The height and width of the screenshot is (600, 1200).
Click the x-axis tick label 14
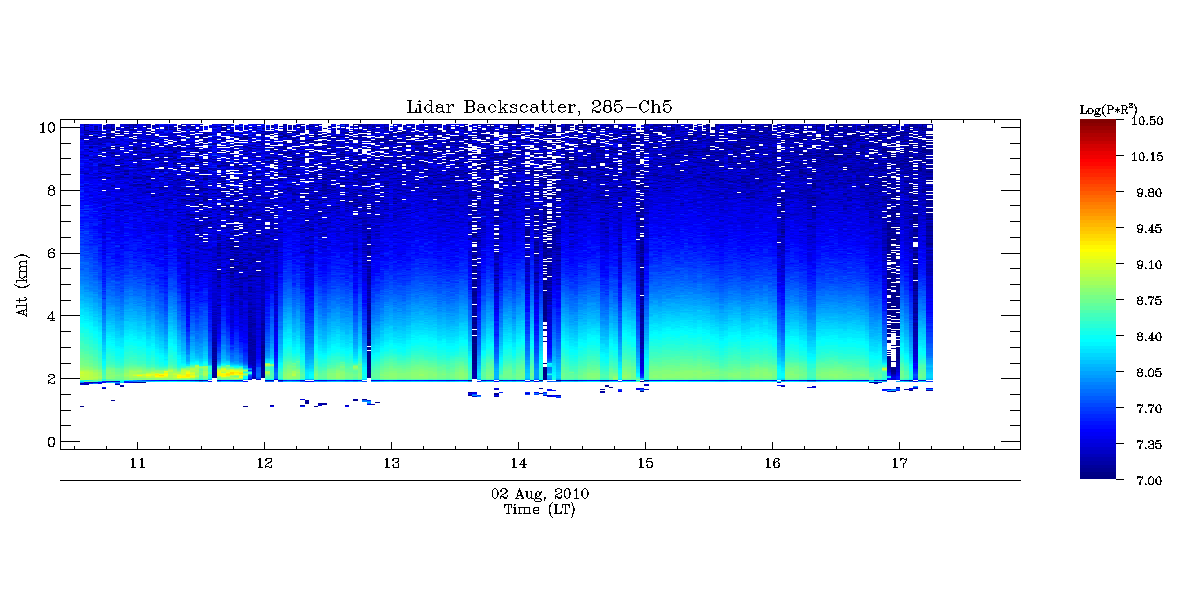pyautogui.click(x=518, y=463)
